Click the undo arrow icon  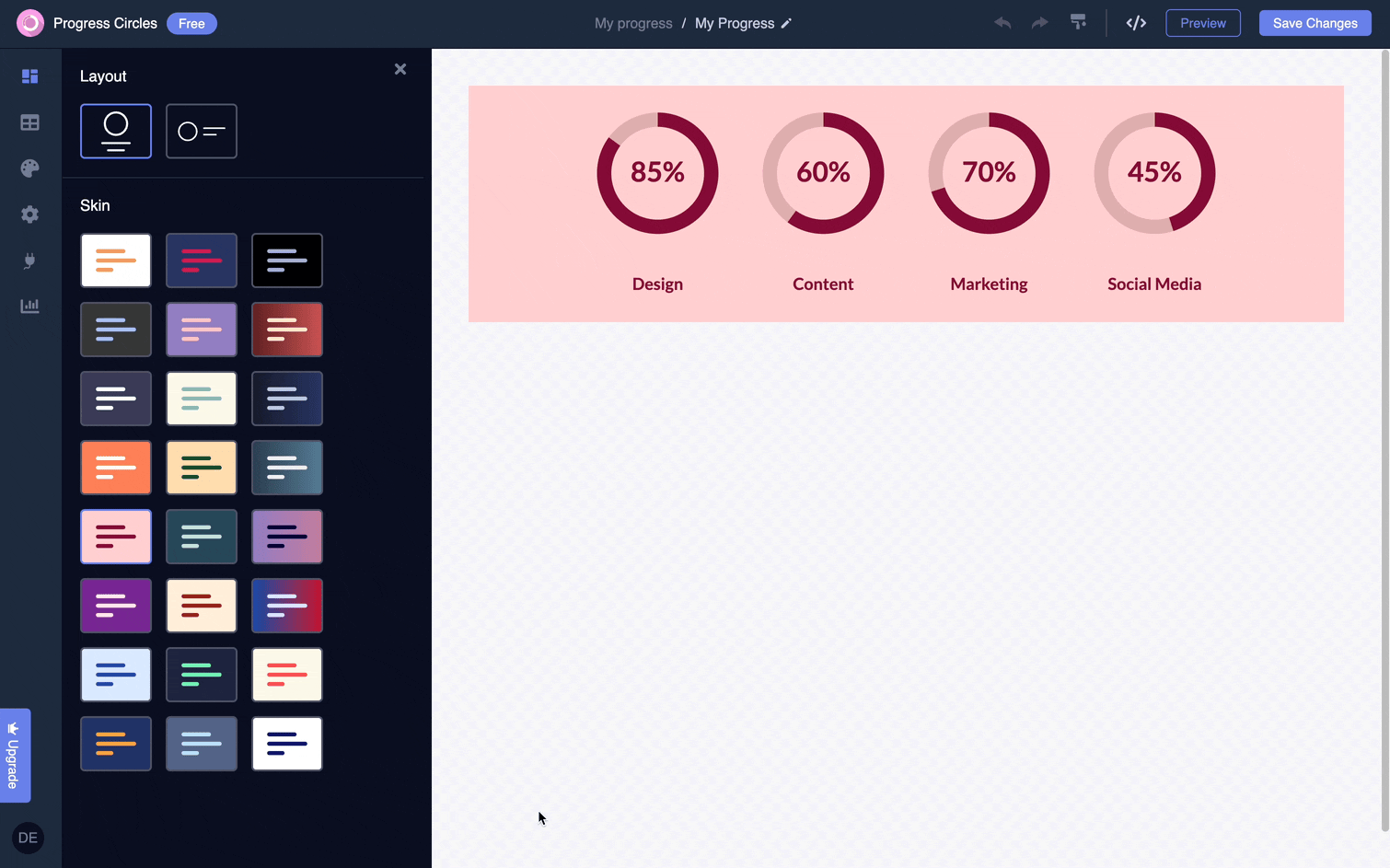[1002, 23]
